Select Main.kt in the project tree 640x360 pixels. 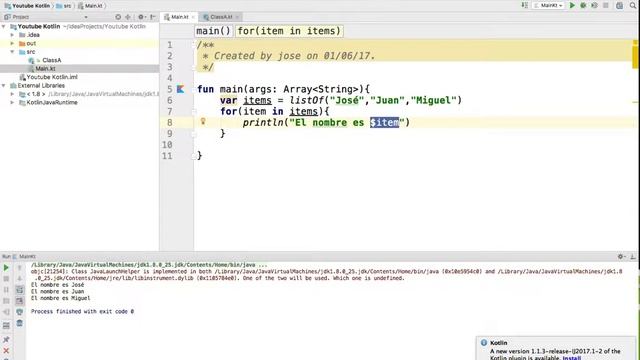click(45, 69)
